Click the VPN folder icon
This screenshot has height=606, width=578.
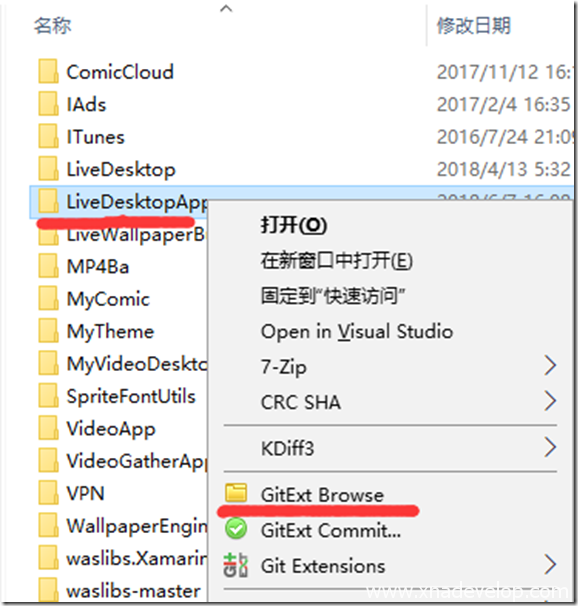pyautogui.click(x=49, y=492)
